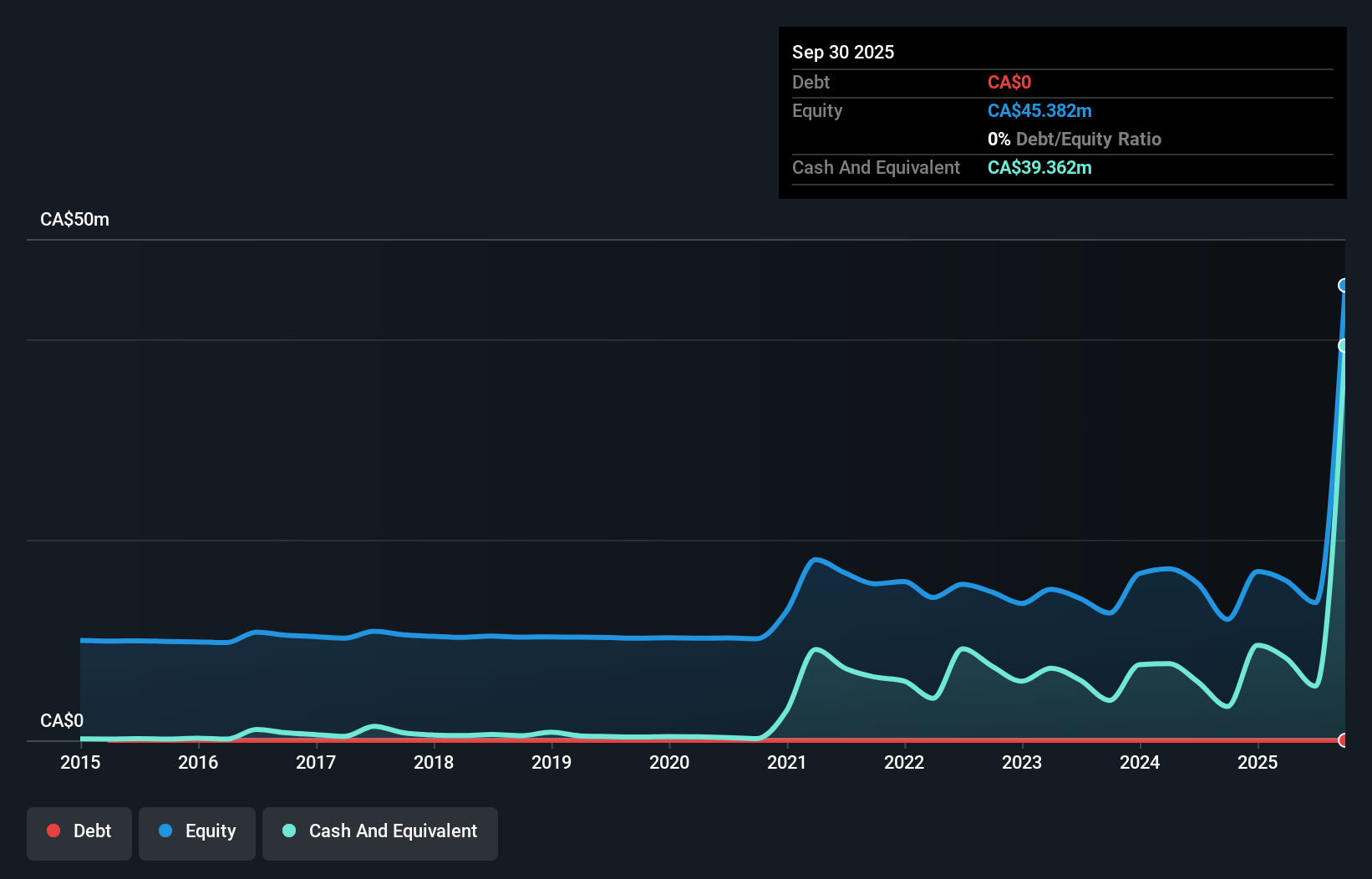1372x879 pixels.
Task: Hide the Debt series via its legend chip
Action: 79,831
